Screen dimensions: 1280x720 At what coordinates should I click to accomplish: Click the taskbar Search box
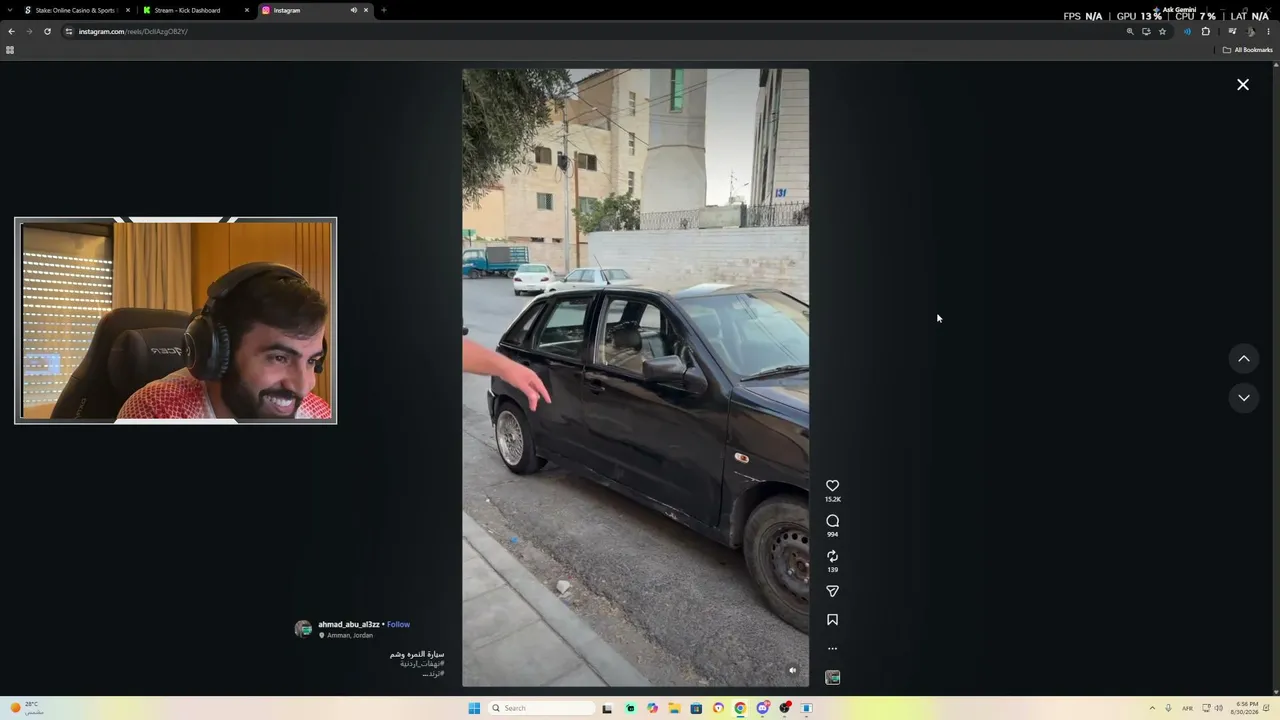[541, 708]
